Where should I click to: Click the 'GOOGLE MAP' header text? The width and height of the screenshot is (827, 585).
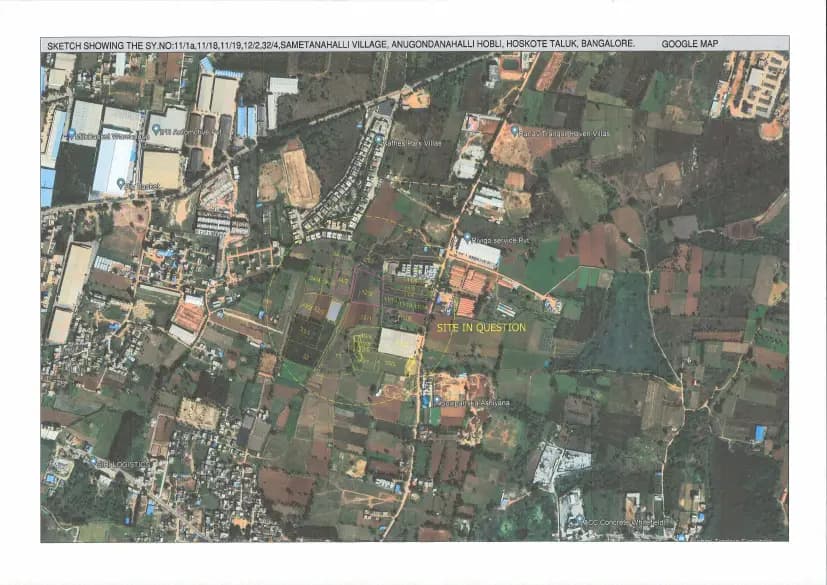coord(689,44)
